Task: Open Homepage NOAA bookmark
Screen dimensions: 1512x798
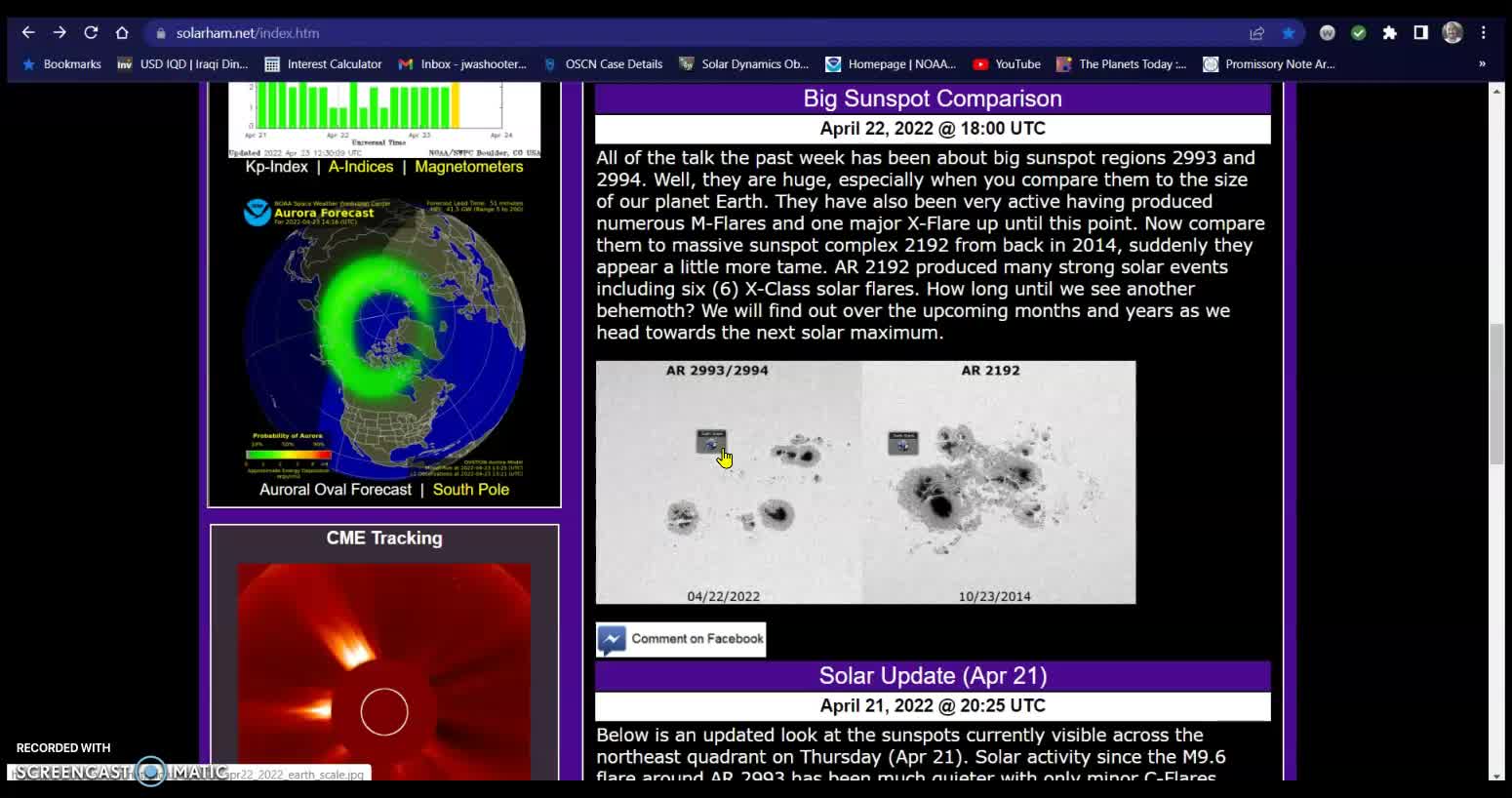Action: [891, 64]
